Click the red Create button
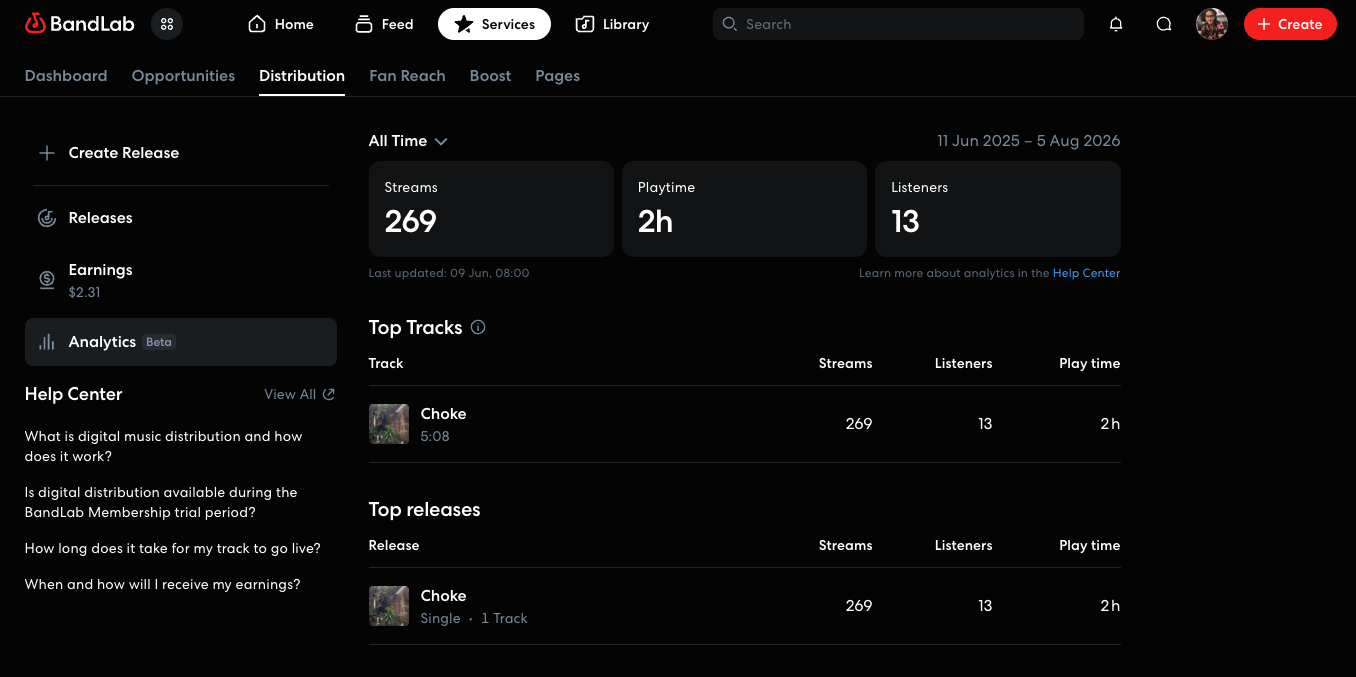 tap(1290, 24)
